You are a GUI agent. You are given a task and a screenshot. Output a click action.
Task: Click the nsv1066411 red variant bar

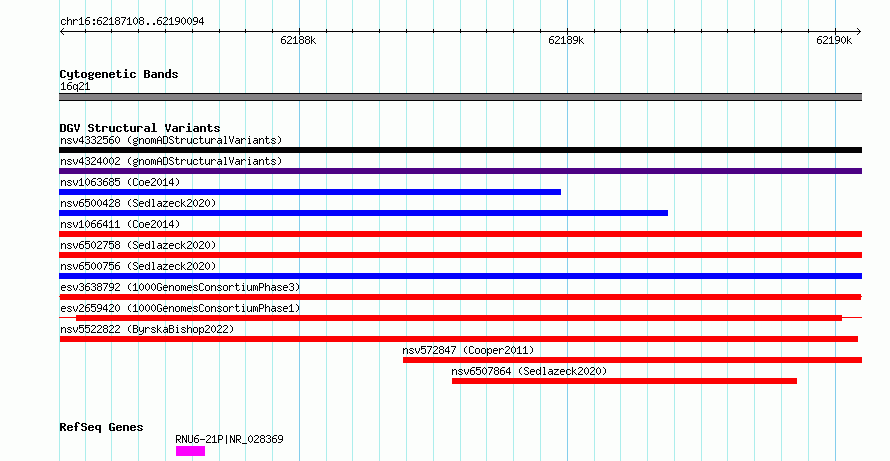460,234
